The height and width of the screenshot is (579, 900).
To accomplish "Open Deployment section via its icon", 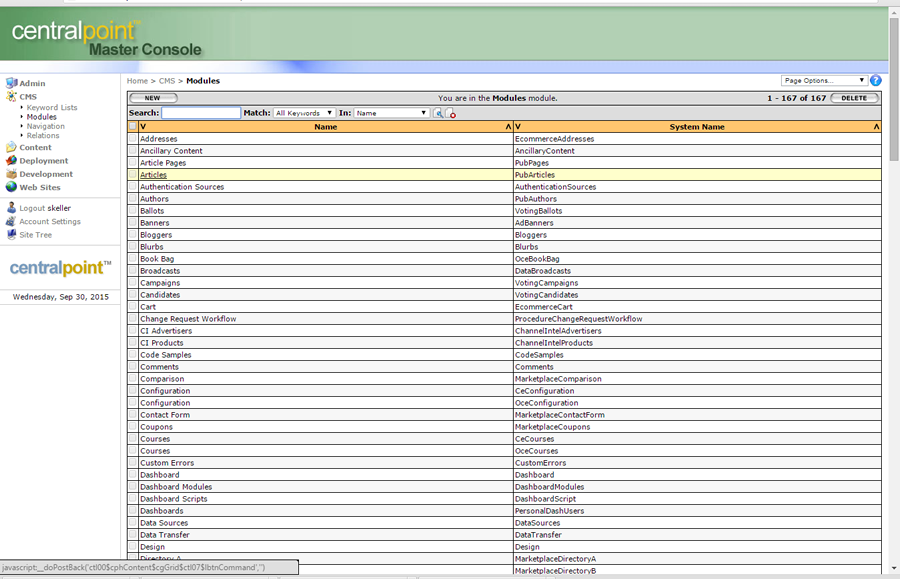I will coord(11,160).
